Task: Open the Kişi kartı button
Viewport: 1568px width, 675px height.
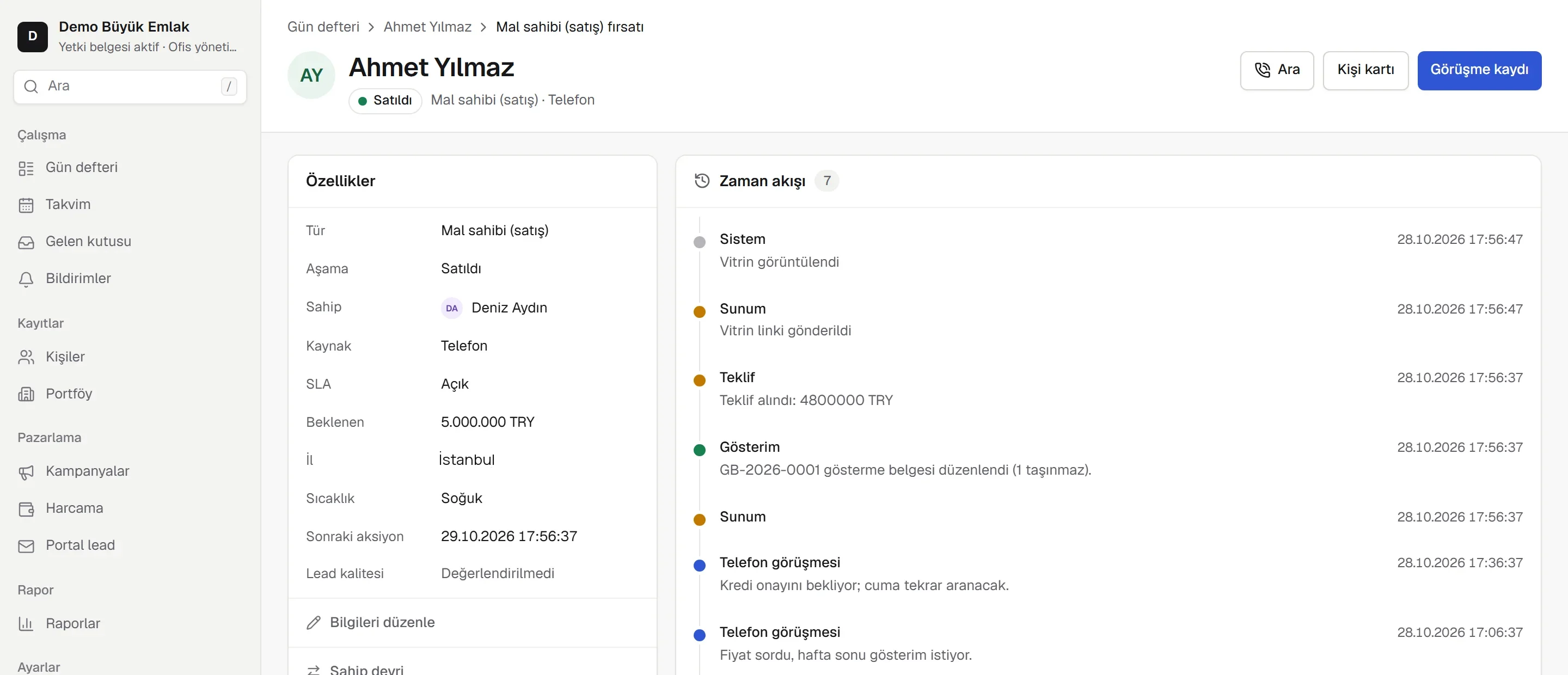Action: [x=1365, y=70]
